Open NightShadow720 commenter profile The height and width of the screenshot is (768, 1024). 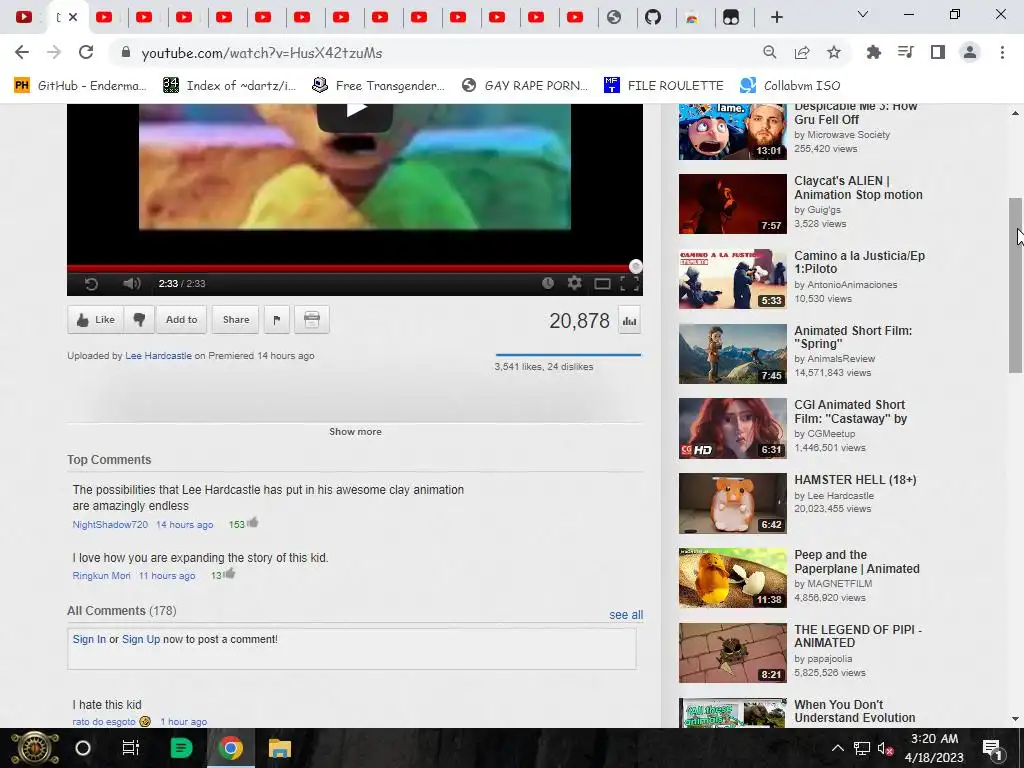click(x=110, y=524)
